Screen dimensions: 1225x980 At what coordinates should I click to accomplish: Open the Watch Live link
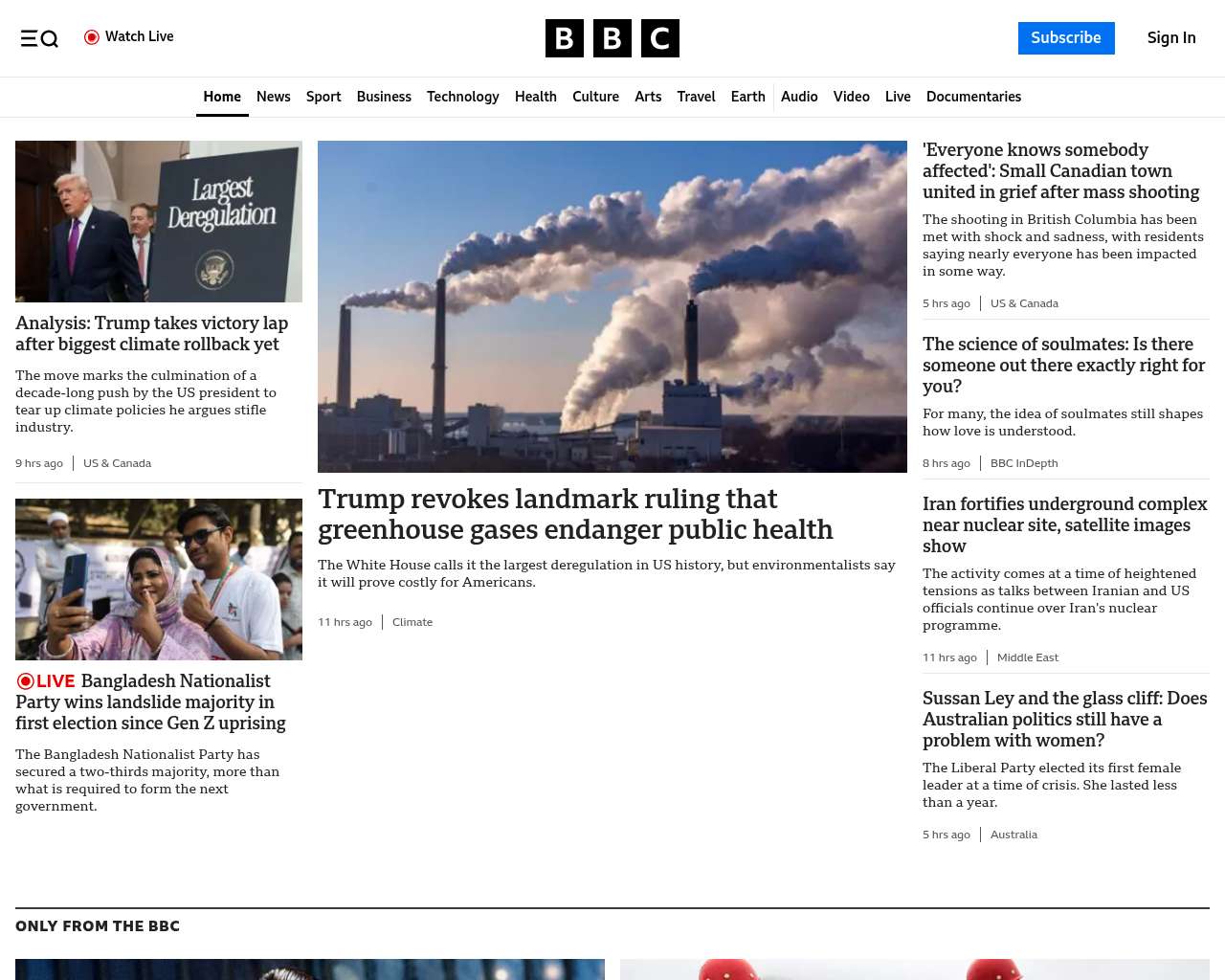pos(129,37)
